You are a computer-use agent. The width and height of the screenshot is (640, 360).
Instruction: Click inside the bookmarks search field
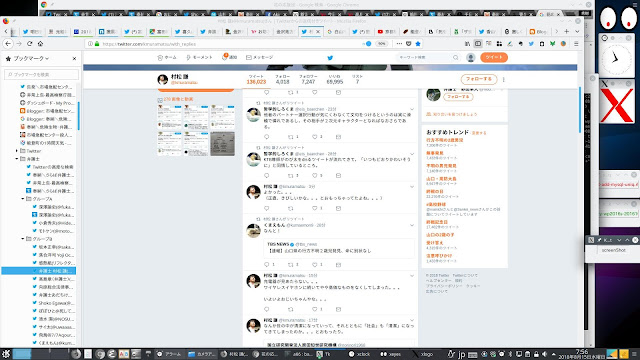[x=42, y=74]
